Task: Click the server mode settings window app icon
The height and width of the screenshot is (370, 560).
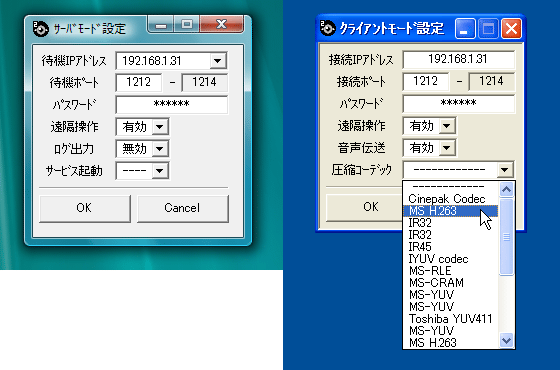Action: pos(40,29)
